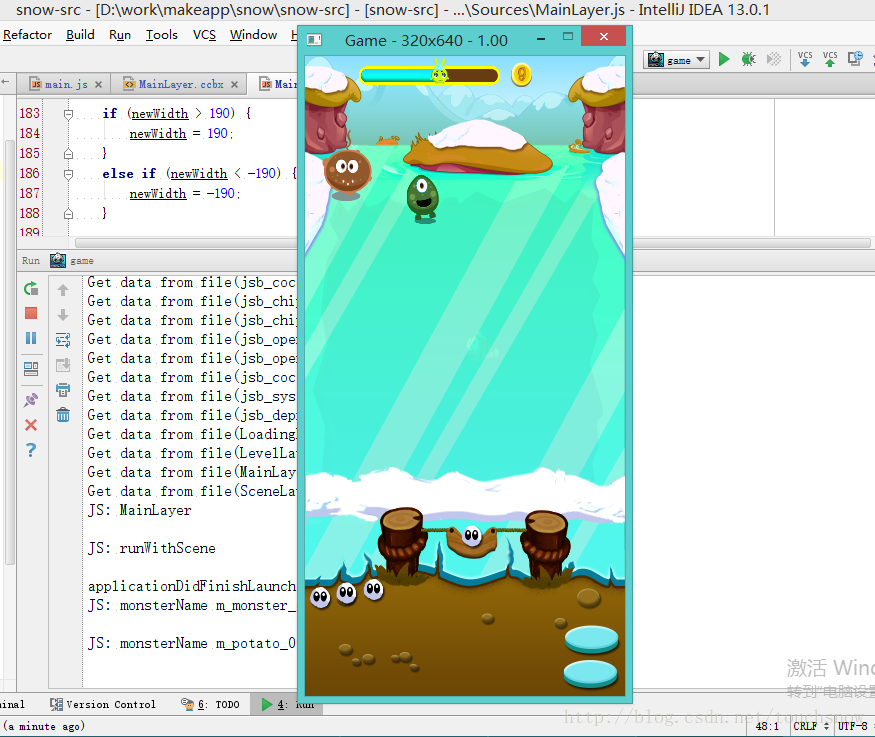Click the upper blue round button in the game
This screenshot has height=737, width=875.
point(592,639)
